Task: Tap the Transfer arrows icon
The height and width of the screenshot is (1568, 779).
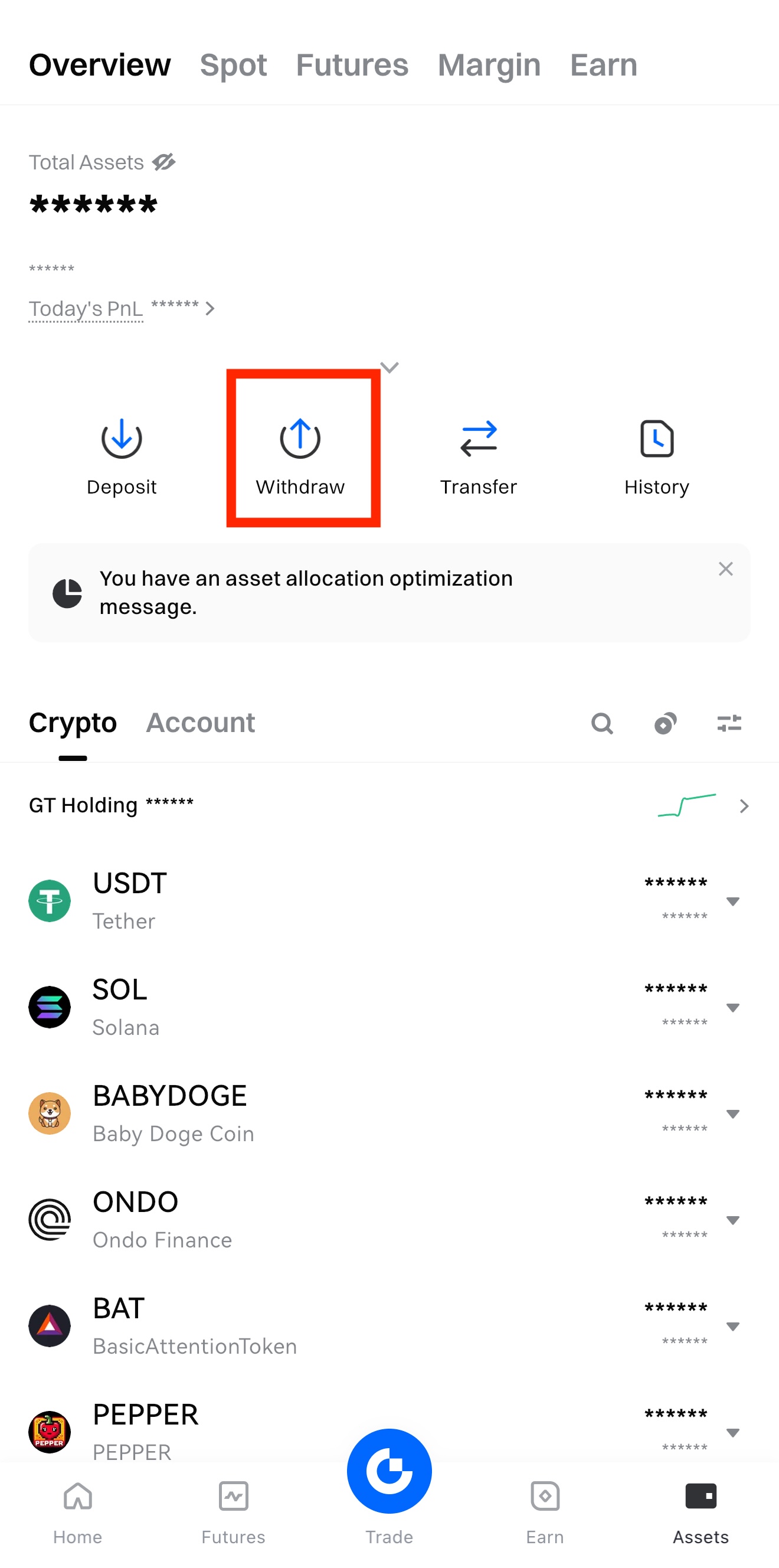Action: (x=479, y=438)
